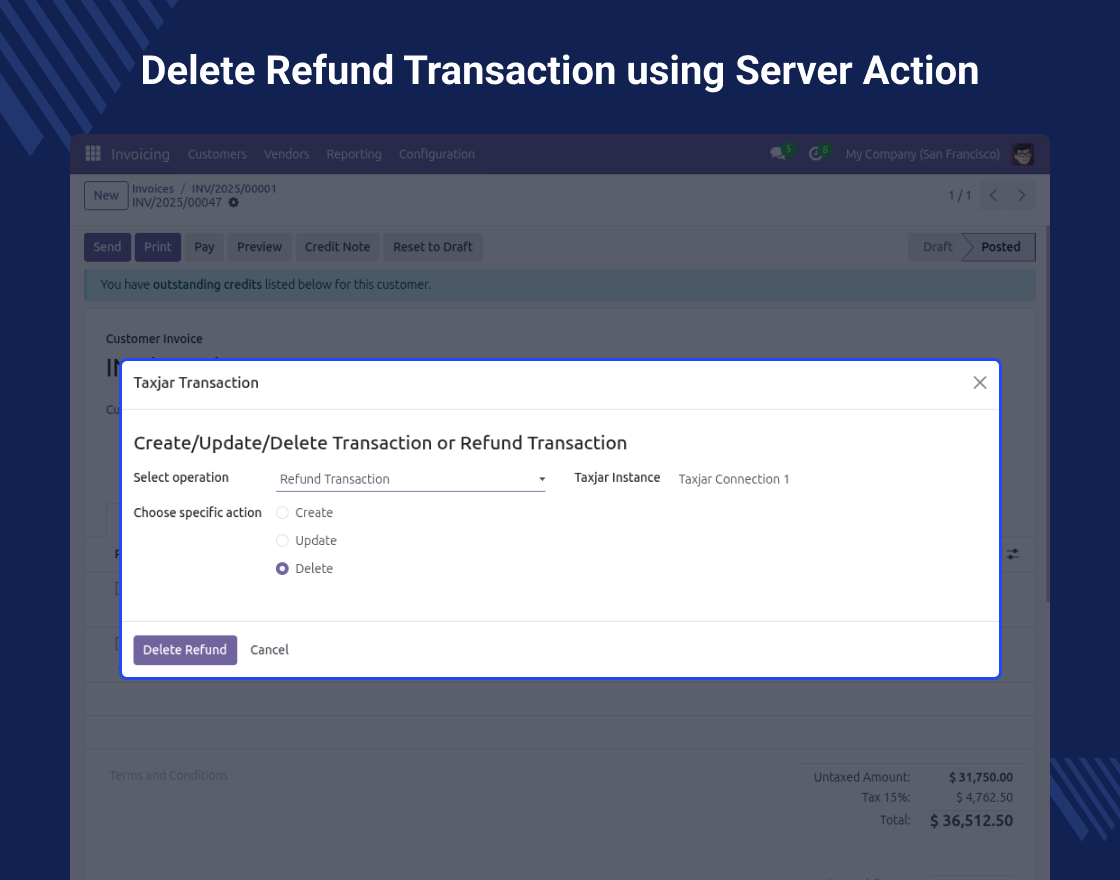Click the Credit Note button

click(x=337, y=247)
